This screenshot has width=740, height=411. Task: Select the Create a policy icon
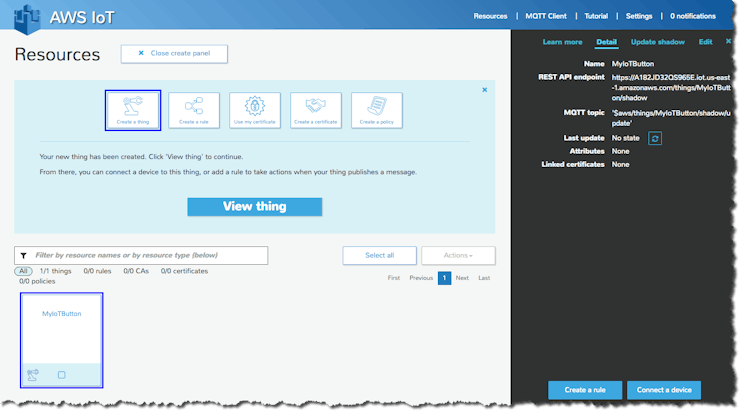pos(377,110)
